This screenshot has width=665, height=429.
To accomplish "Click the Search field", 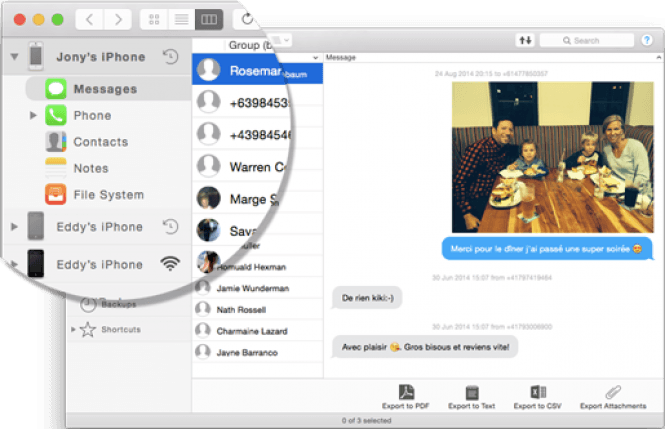I will 587,40.
